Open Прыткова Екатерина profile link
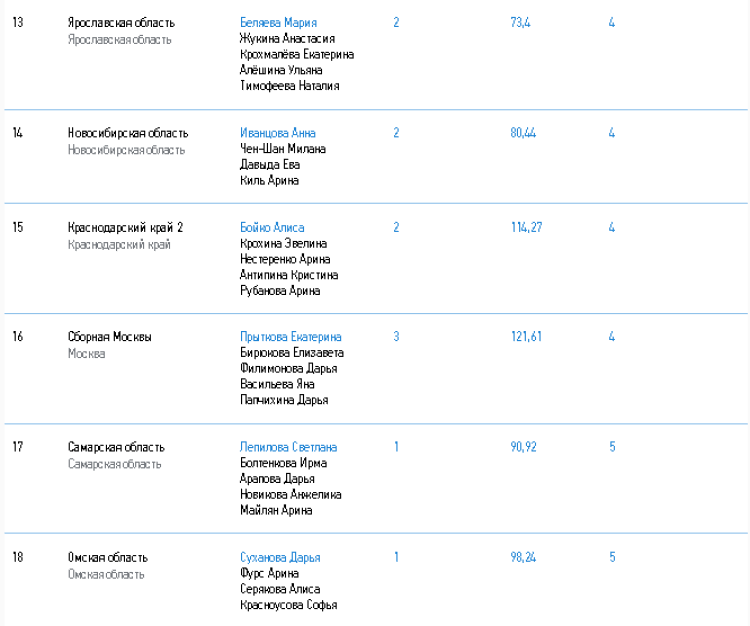This screenshot has width=750, height=626. pyautogui.click(x=290, y=337)
